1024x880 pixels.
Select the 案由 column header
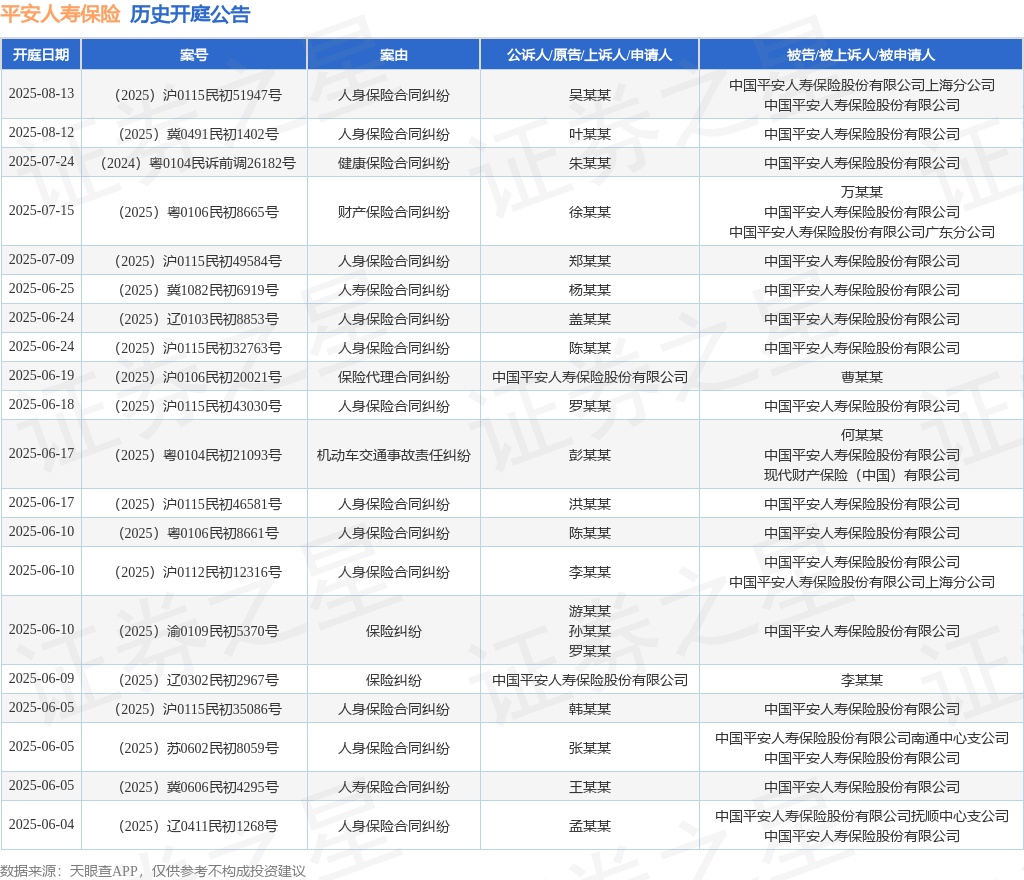coord(394,55)
